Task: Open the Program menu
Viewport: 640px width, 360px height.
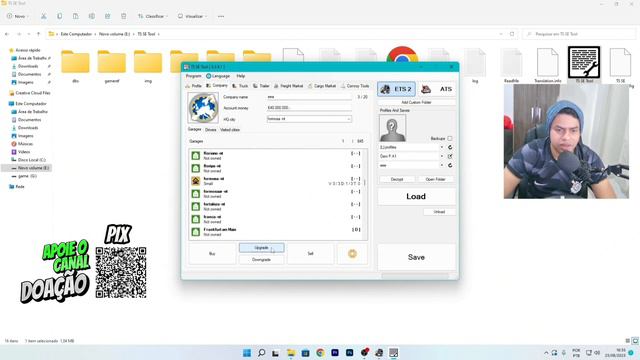Action: 193,76
